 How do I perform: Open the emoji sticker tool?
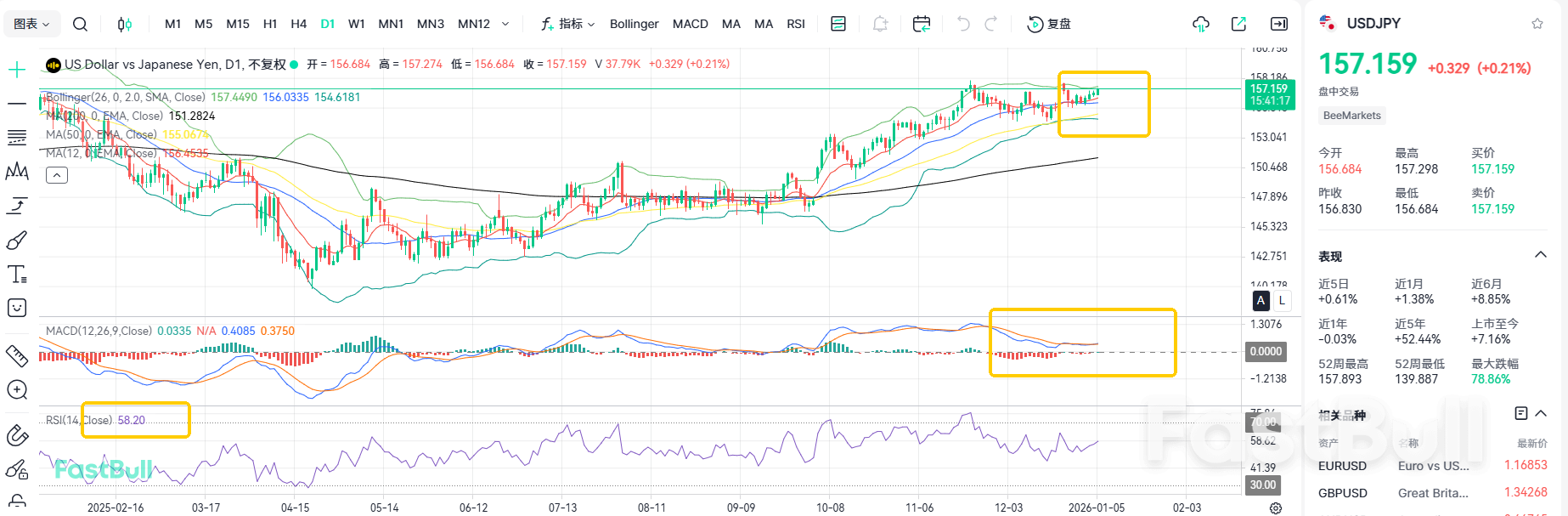[x=17, y=308]
